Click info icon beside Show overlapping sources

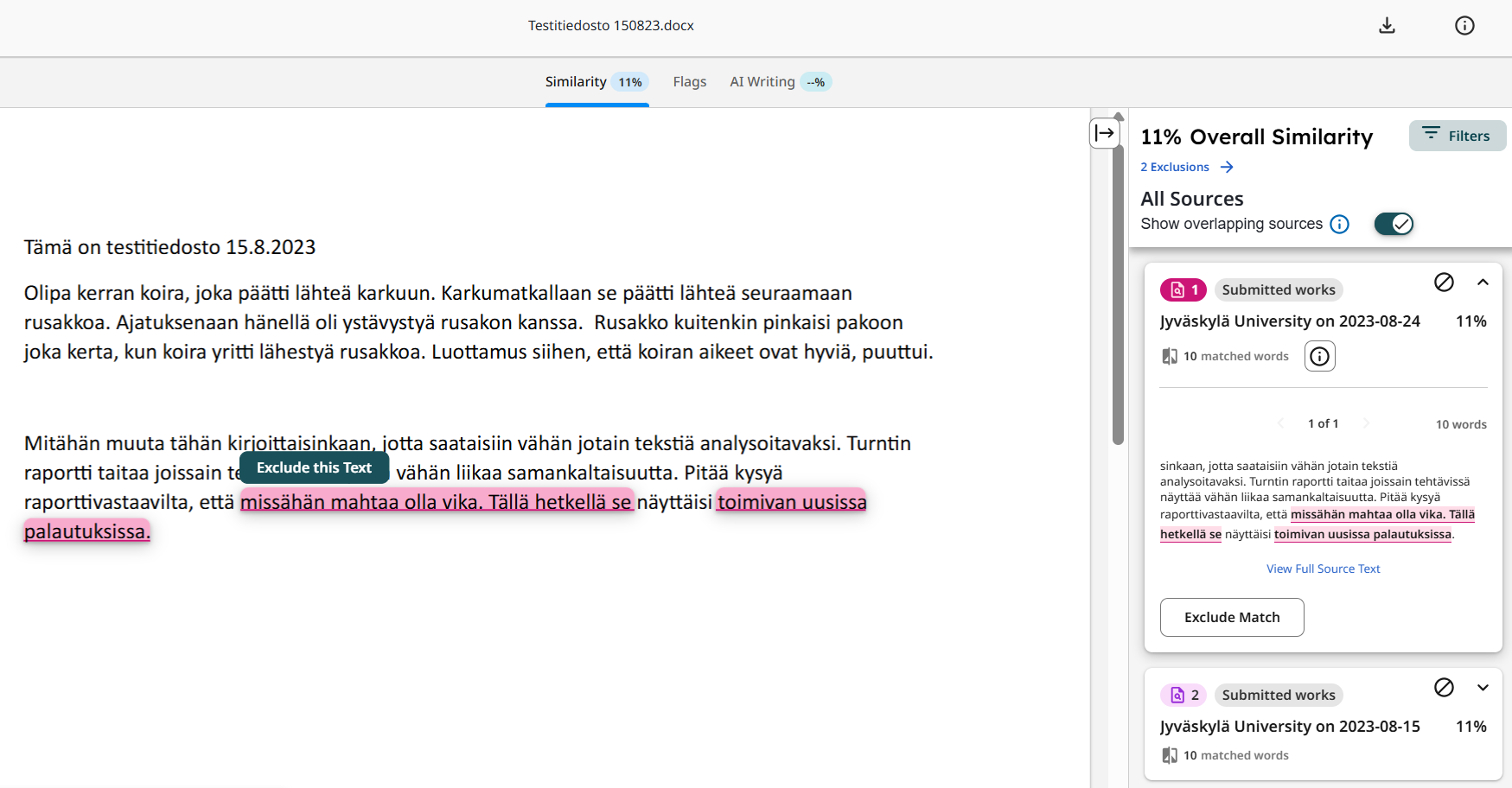click(x=1339, y=225)
